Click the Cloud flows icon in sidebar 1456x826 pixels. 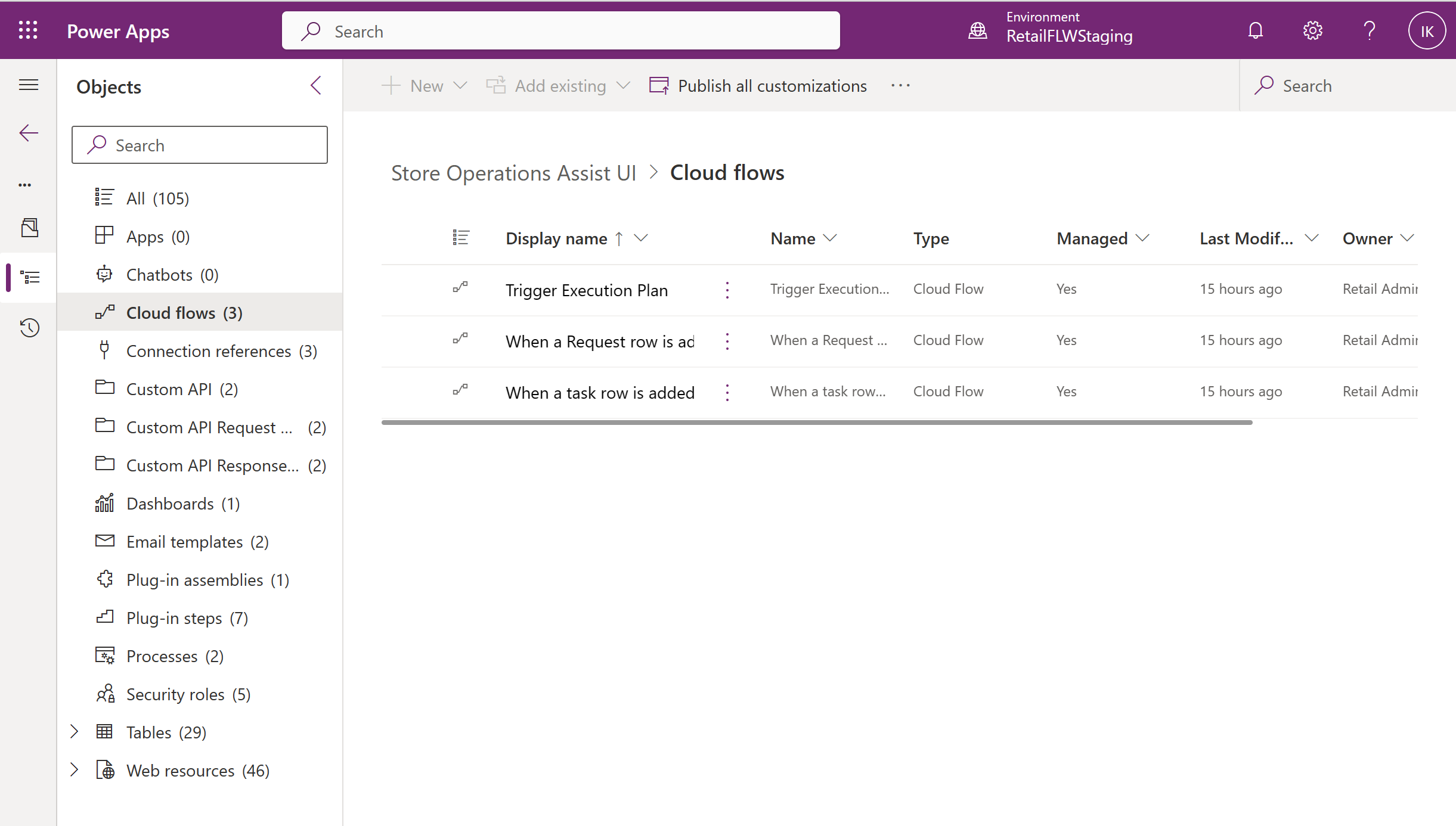(x=103, y=312)
